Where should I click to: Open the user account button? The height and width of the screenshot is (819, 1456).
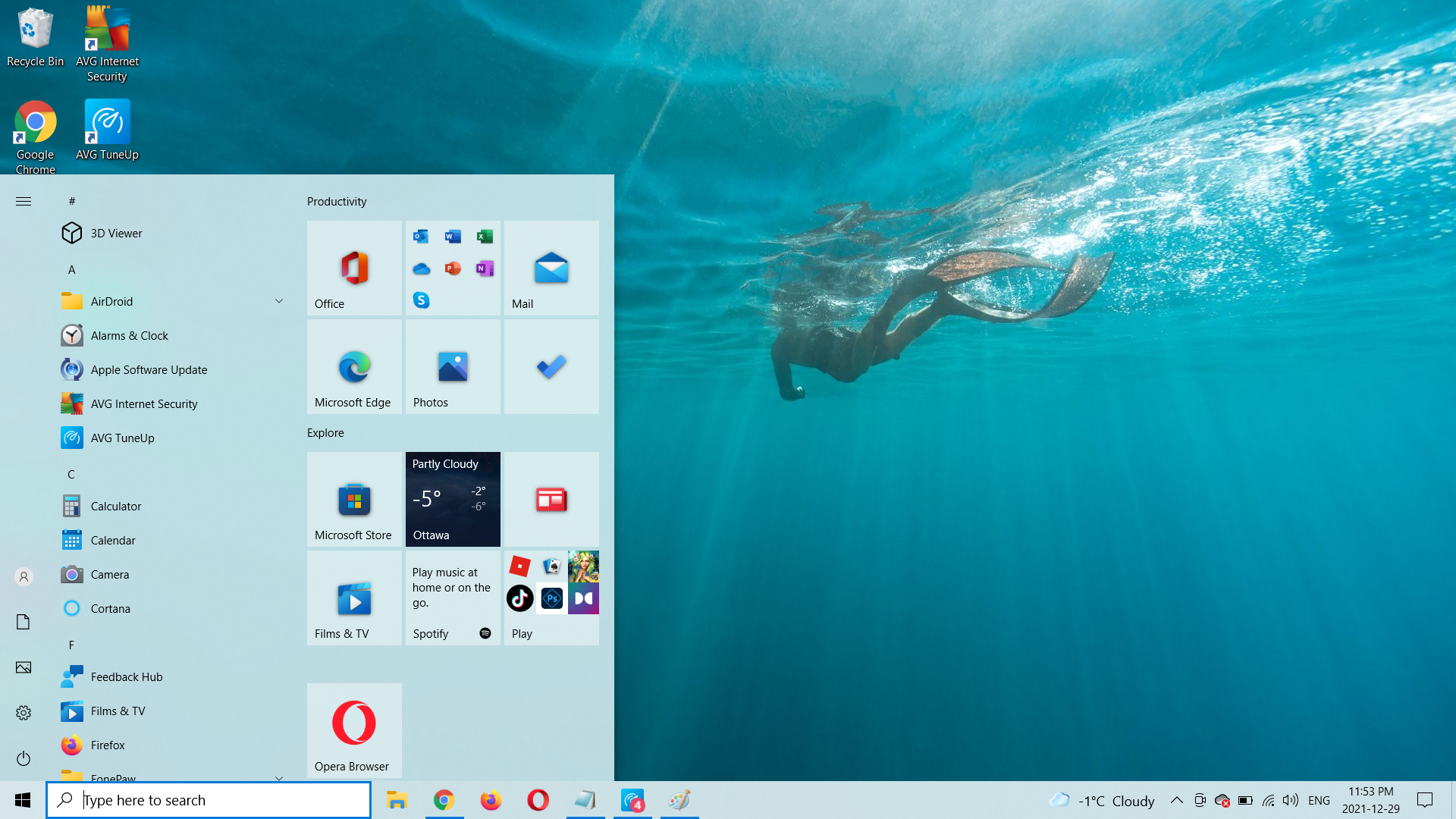click(24, 576)
